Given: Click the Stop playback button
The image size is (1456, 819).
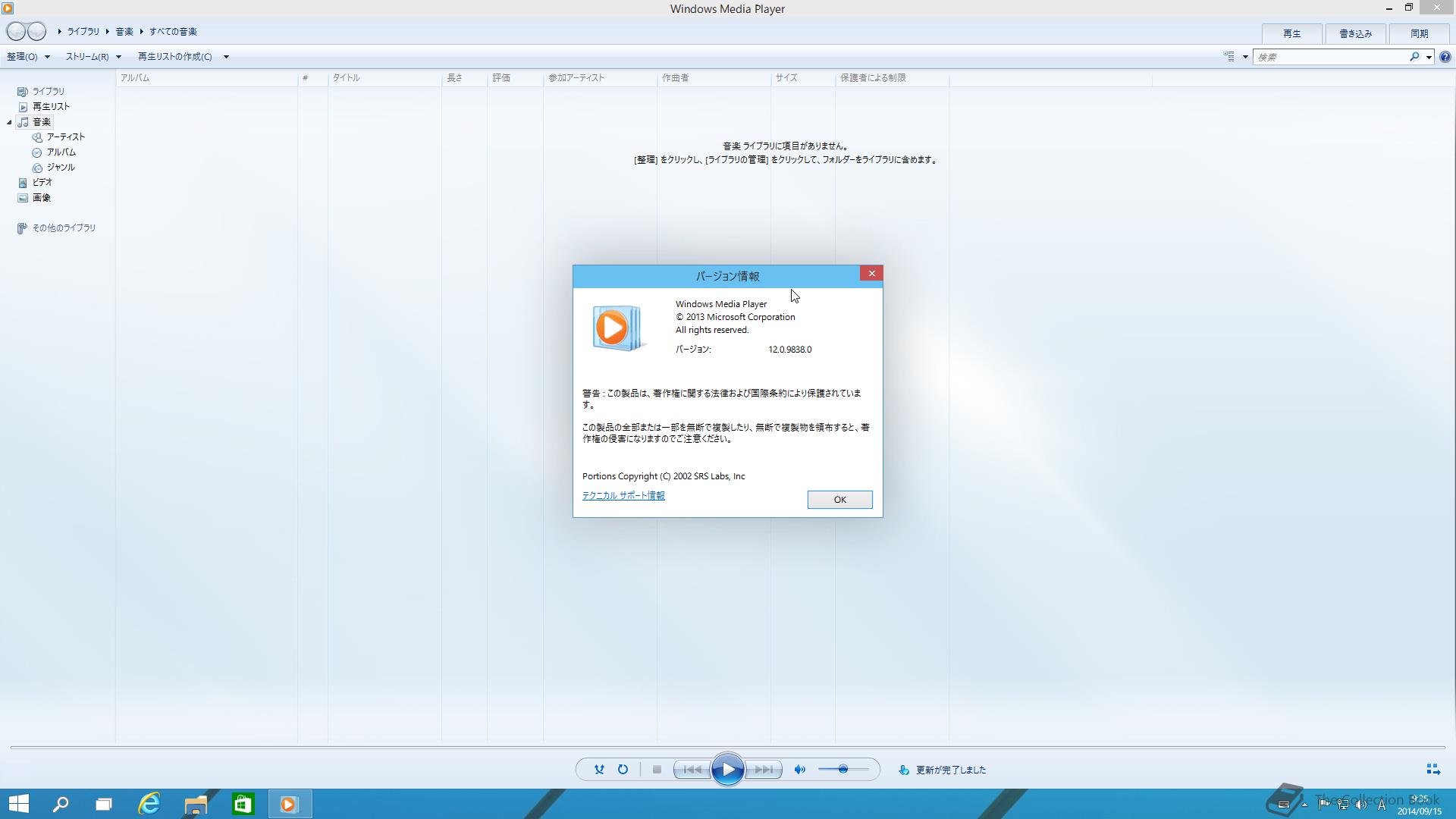Looking at the screenshot, I should click(x=657, y=770).
